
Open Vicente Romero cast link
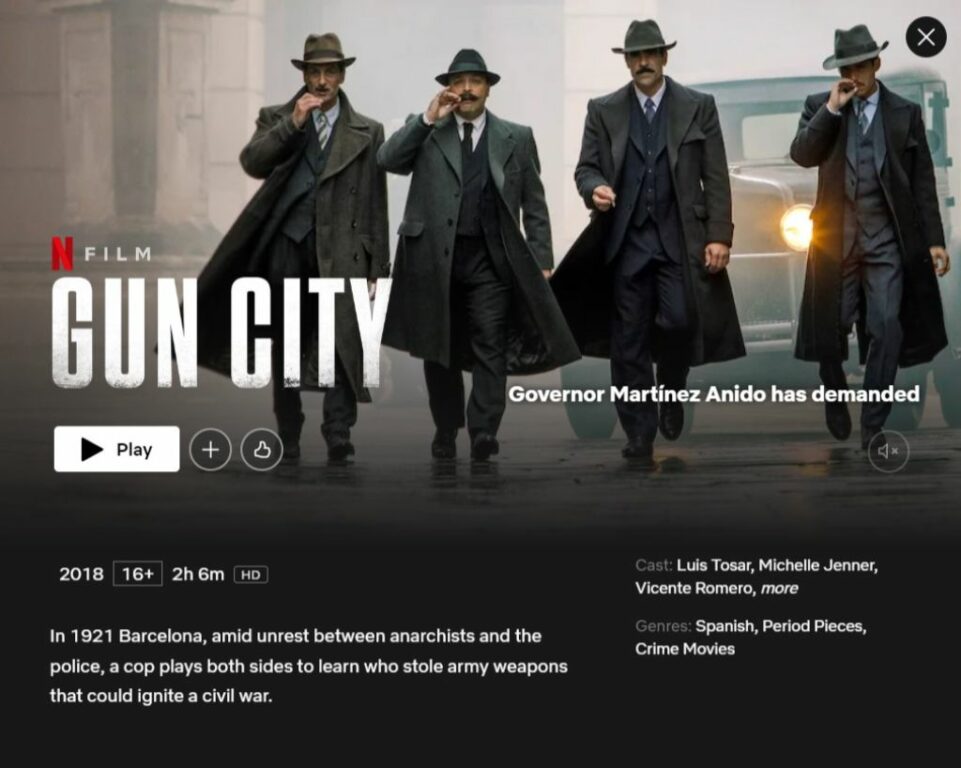(695, 588)
